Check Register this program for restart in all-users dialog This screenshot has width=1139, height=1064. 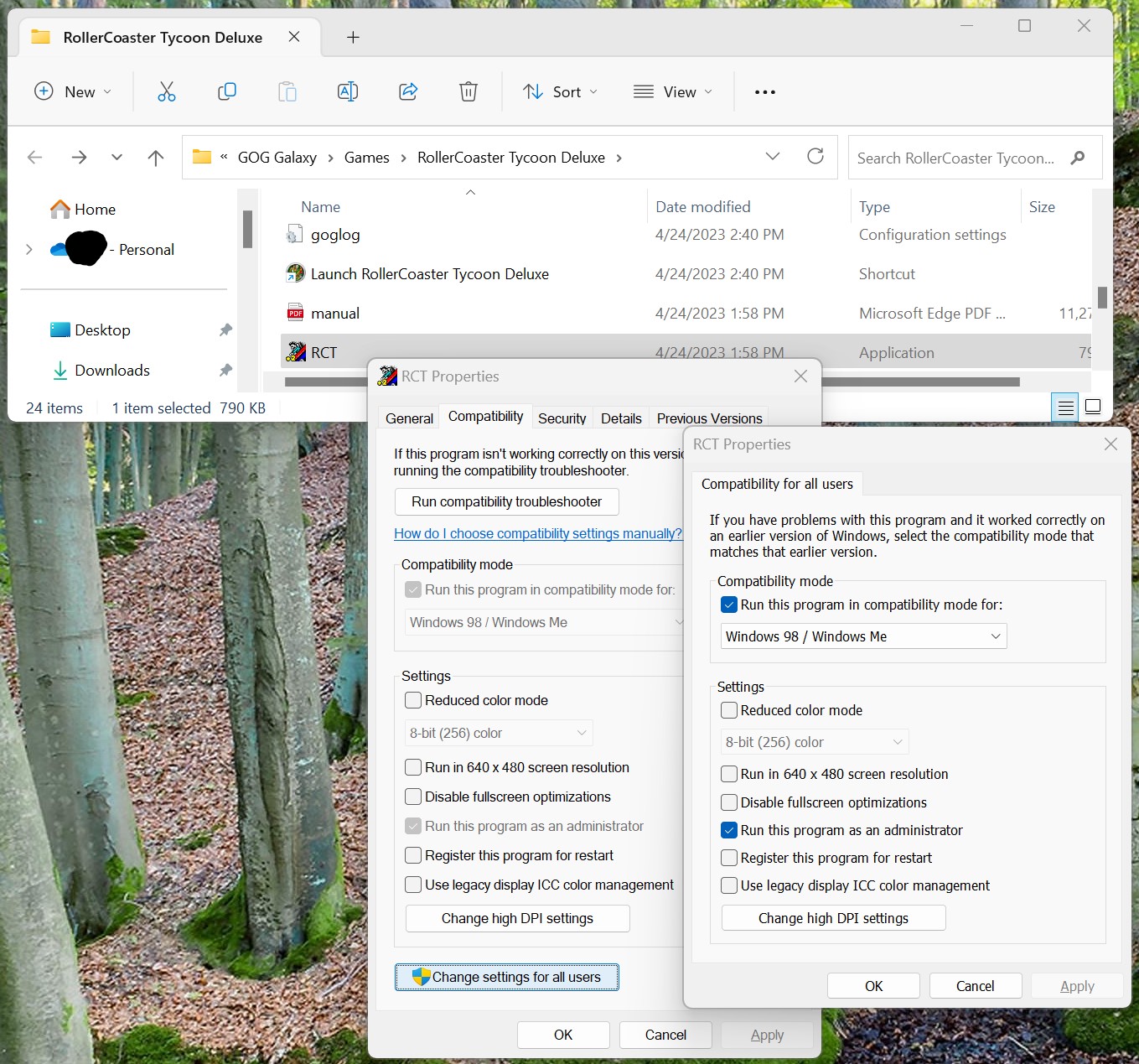tap(729, 858)
